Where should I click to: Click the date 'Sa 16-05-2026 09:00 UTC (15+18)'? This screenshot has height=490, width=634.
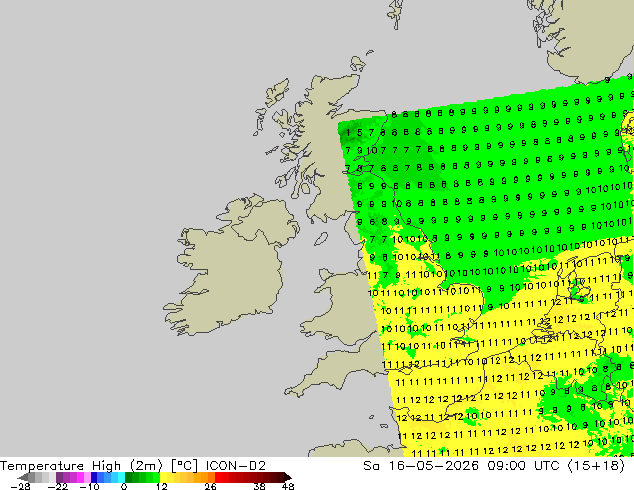pos(494,466)
